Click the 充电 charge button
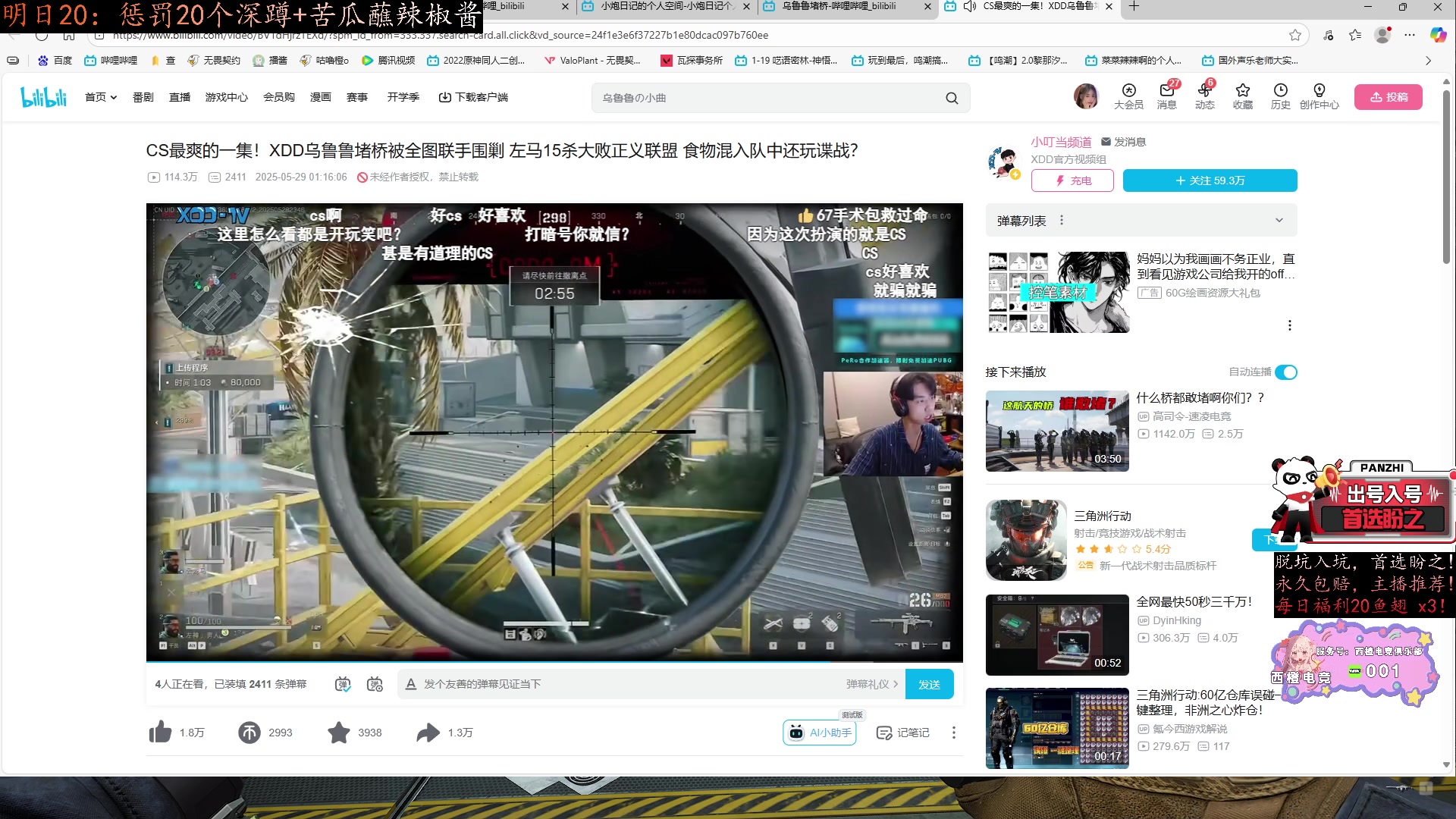1456x819 pixels. tap(1072, 180)
